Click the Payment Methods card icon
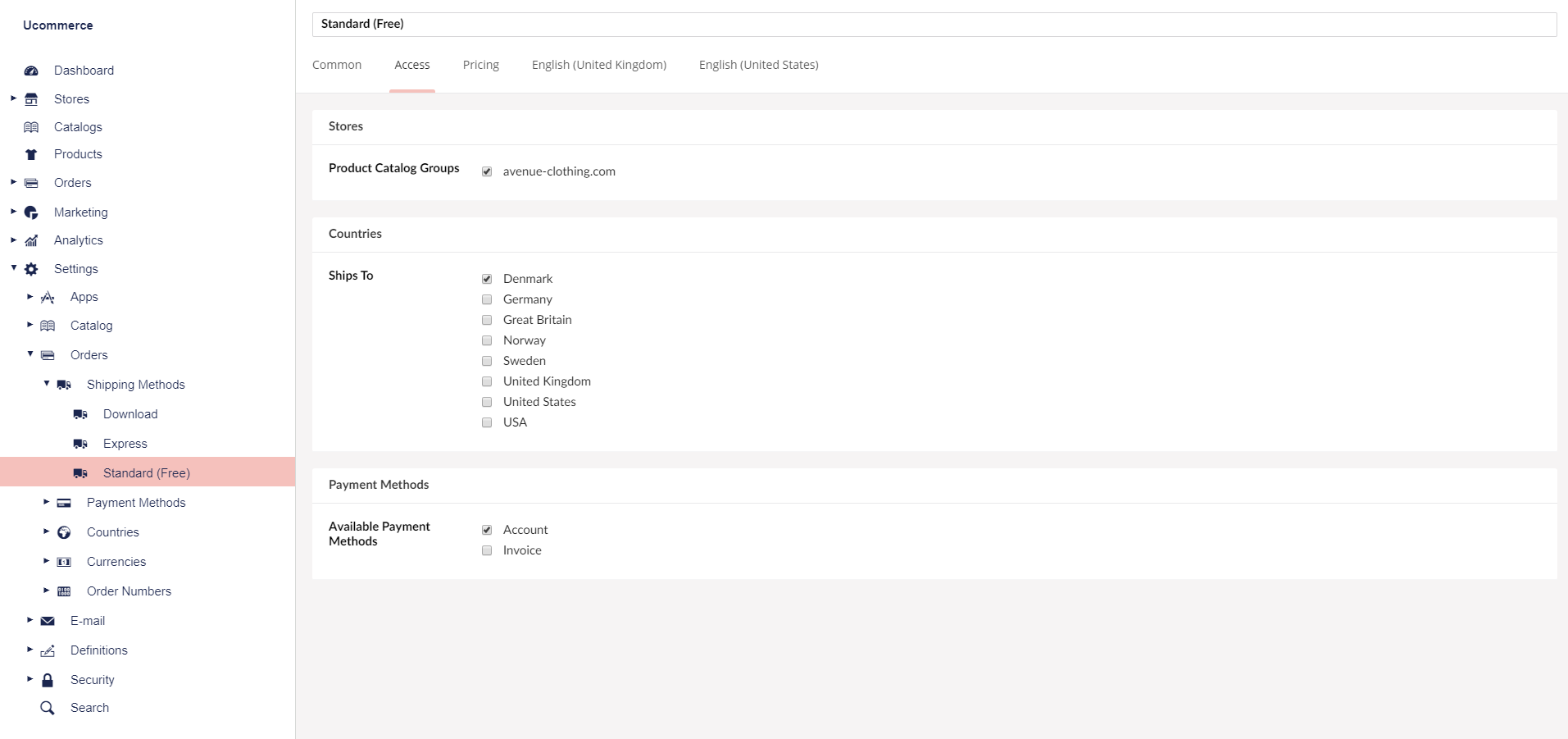This screenshot has height=739, width=1568. pos(64,503)
